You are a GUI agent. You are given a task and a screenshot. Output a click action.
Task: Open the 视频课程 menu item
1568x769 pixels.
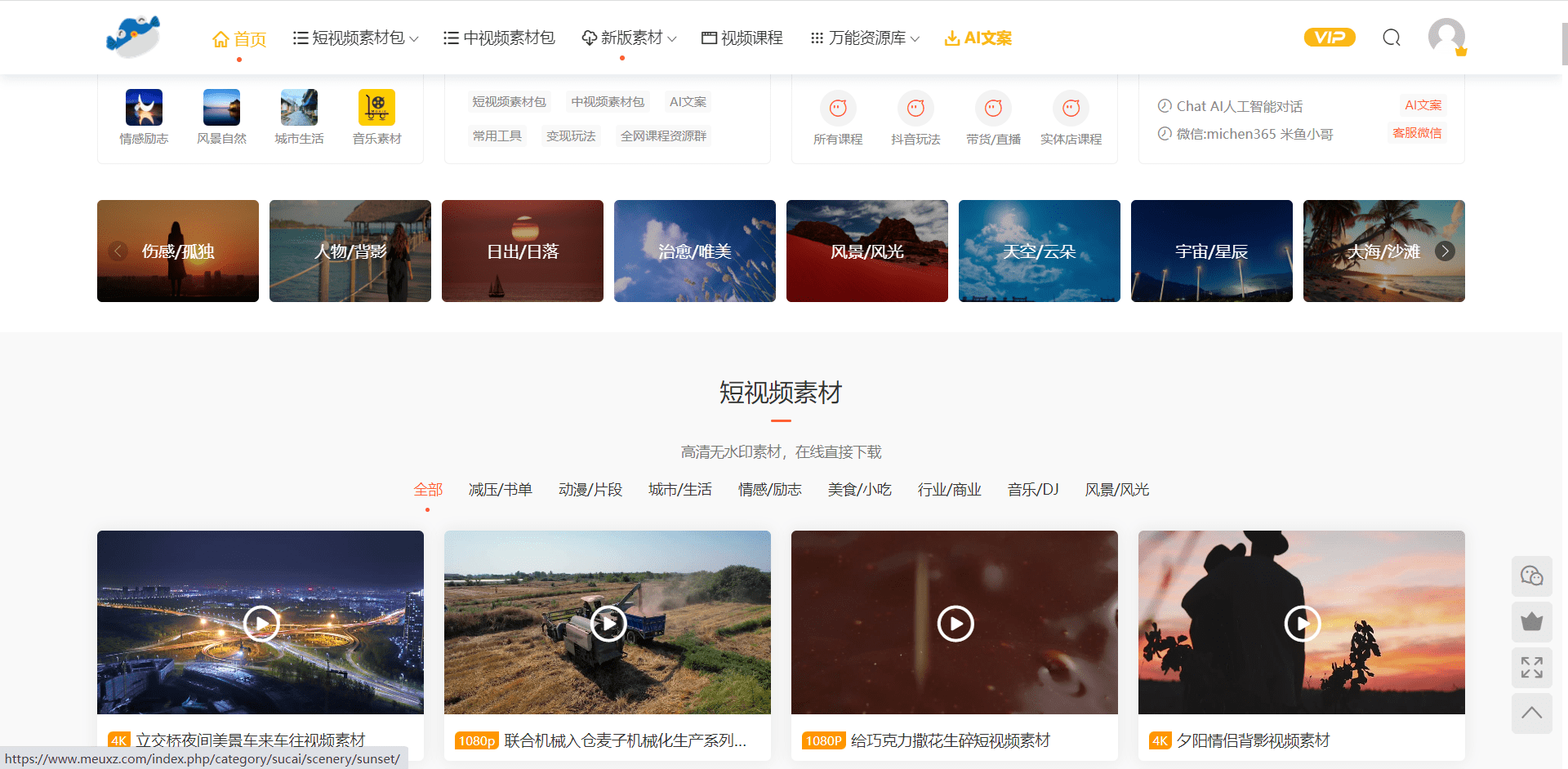click(x=742, y=38)
